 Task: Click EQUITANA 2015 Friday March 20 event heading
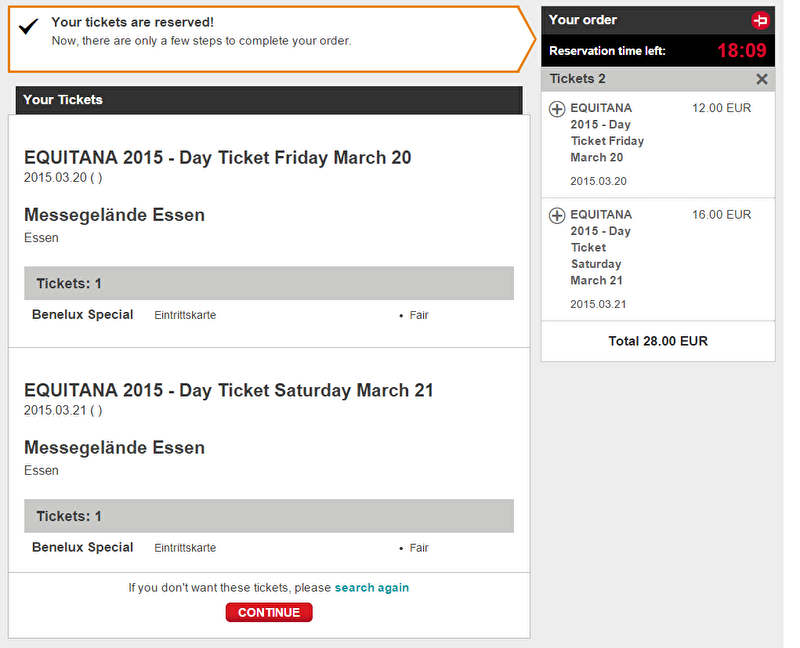pos(217,158)
